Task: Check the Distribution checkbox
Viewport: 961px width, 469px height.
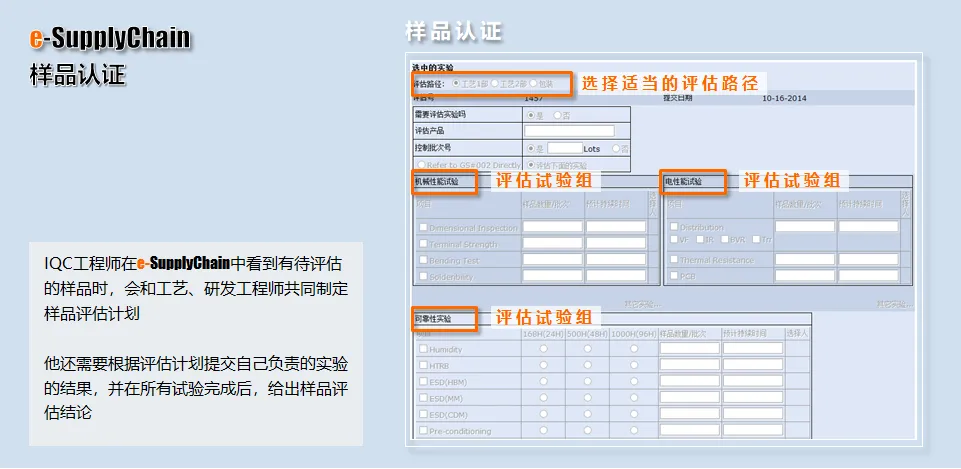Action: 674,227
